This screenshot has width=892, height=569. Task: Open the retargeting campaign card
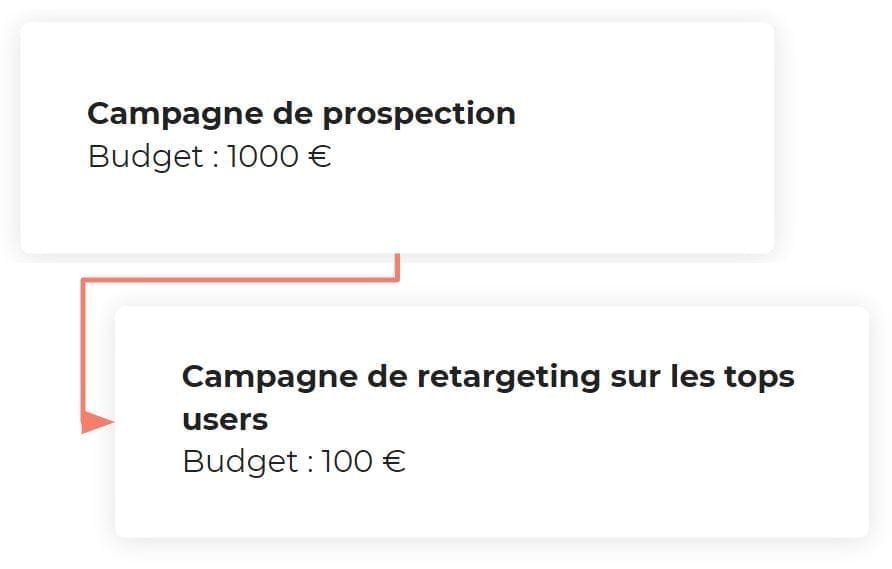pos(492,422)
